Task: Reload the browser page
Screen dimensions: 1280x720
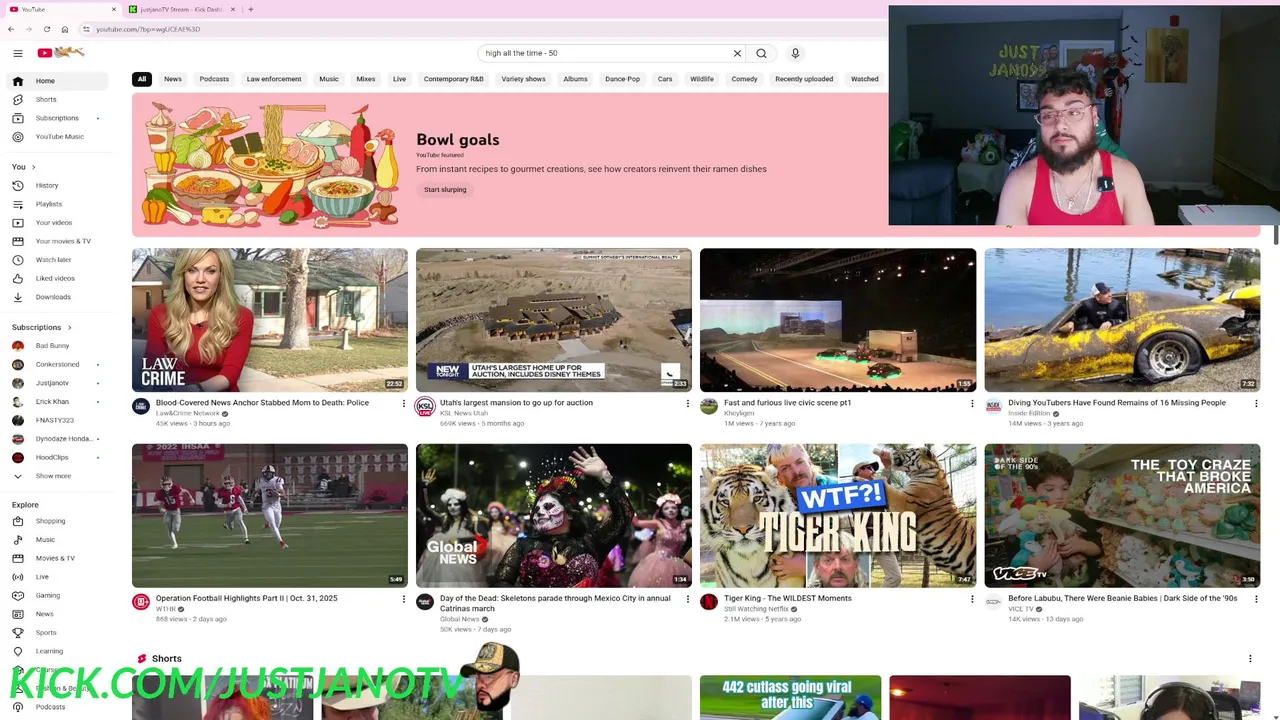Action: click(x=46, y=29)
